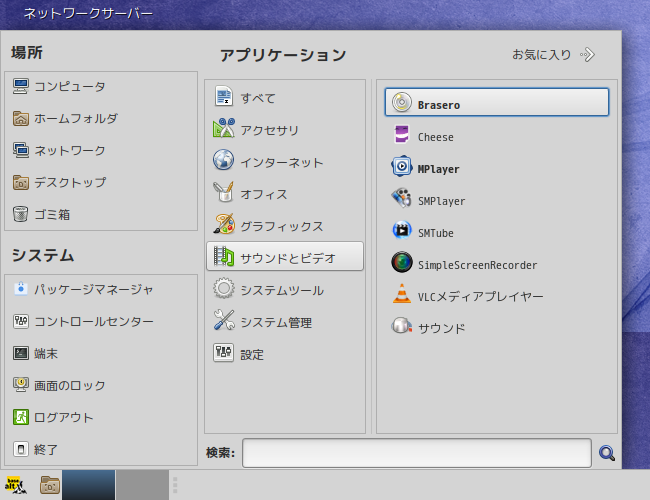Launch the パッケージマネージャ icon

[x=21, y=289]
